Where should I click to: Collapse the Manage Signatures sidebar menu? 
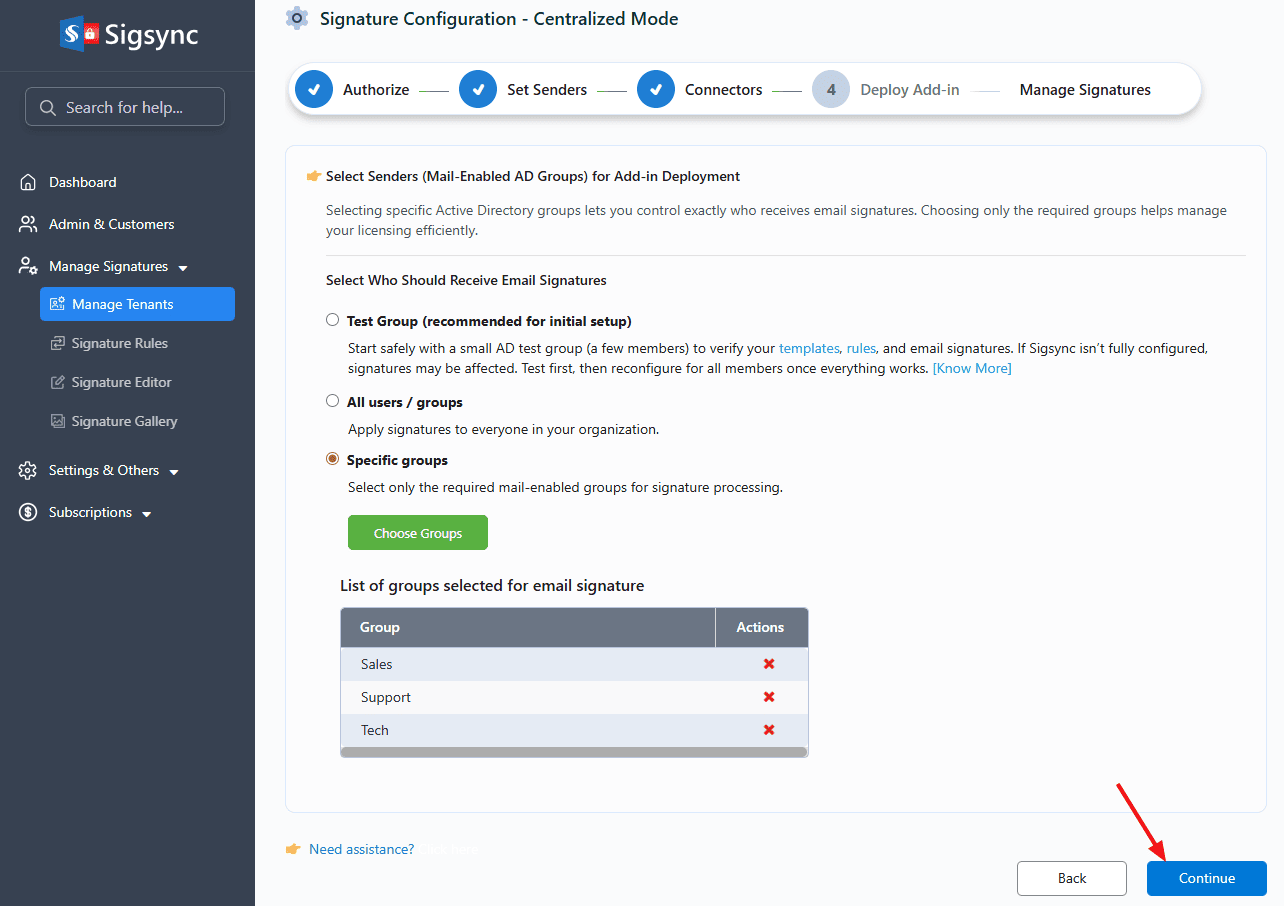coord(182,268)
